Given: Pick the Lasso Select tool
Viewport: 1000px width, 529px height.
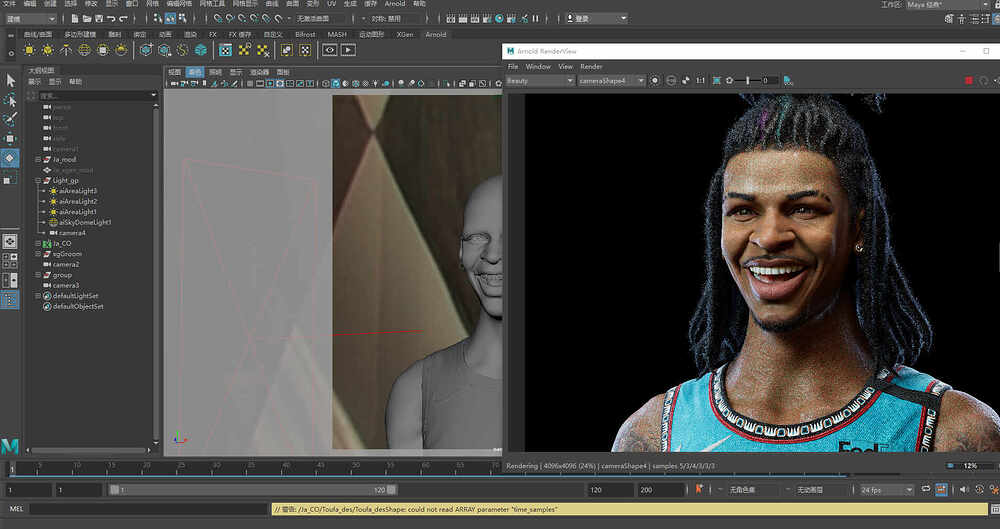Looking at the screenshot, I should click(10, 100).
